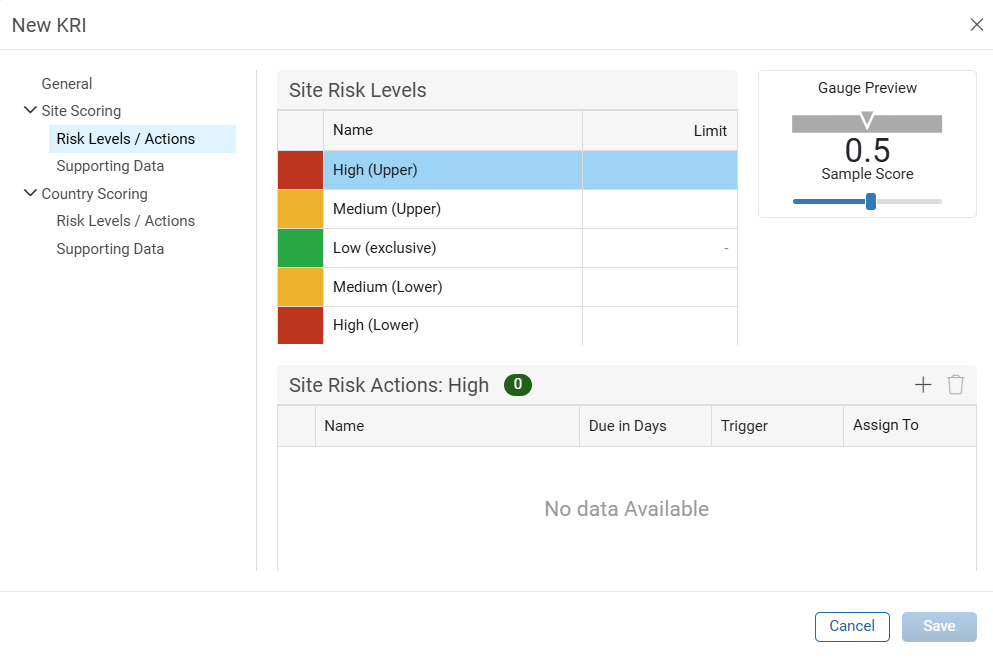993x660 pixels.
Task: Click the Name header in Site Risk Levels
Action: (453, 130)
